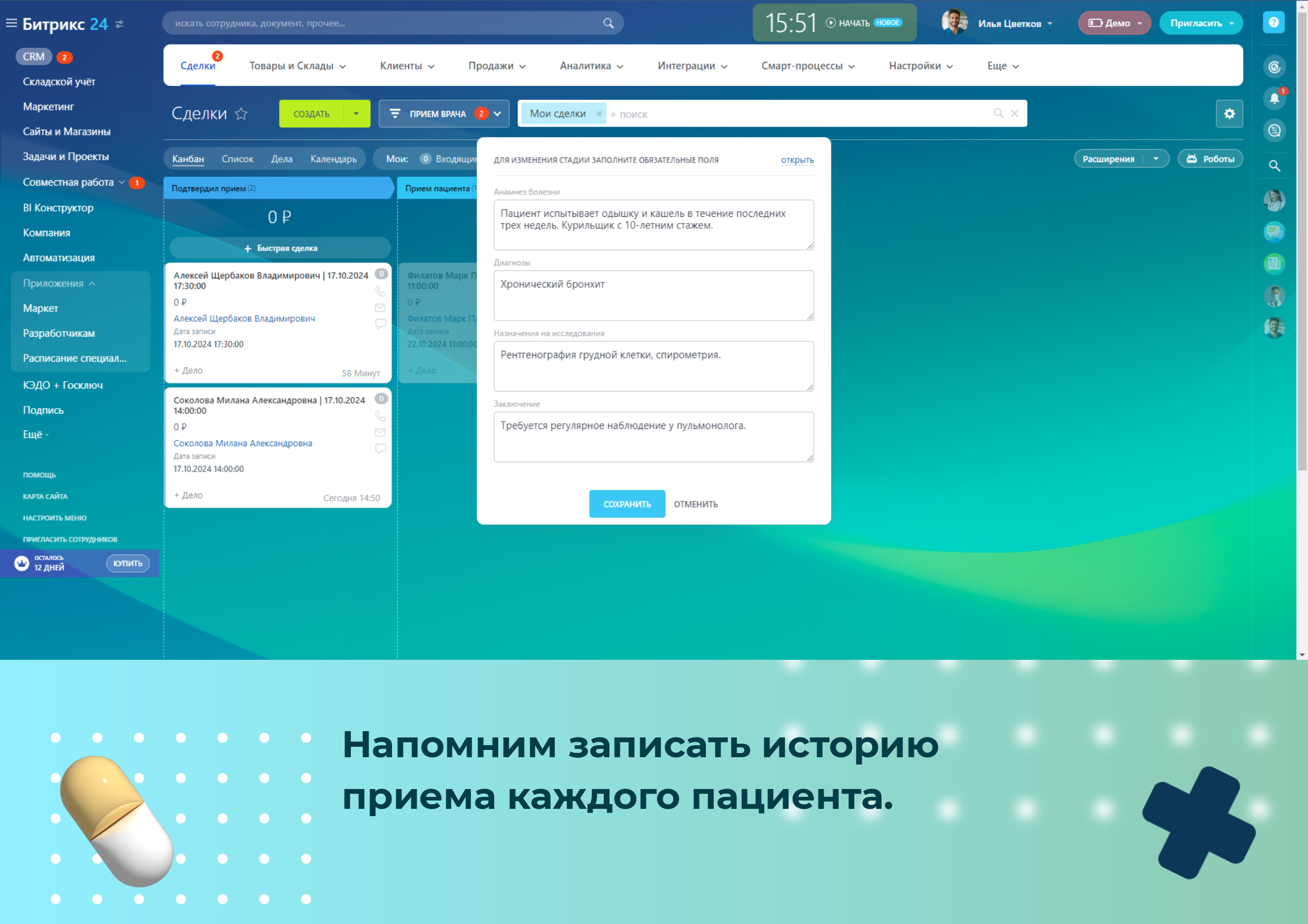Screen dimensions: 1308x924
Task: Switch to the Календарь view tab
Action: coord(333,159)
